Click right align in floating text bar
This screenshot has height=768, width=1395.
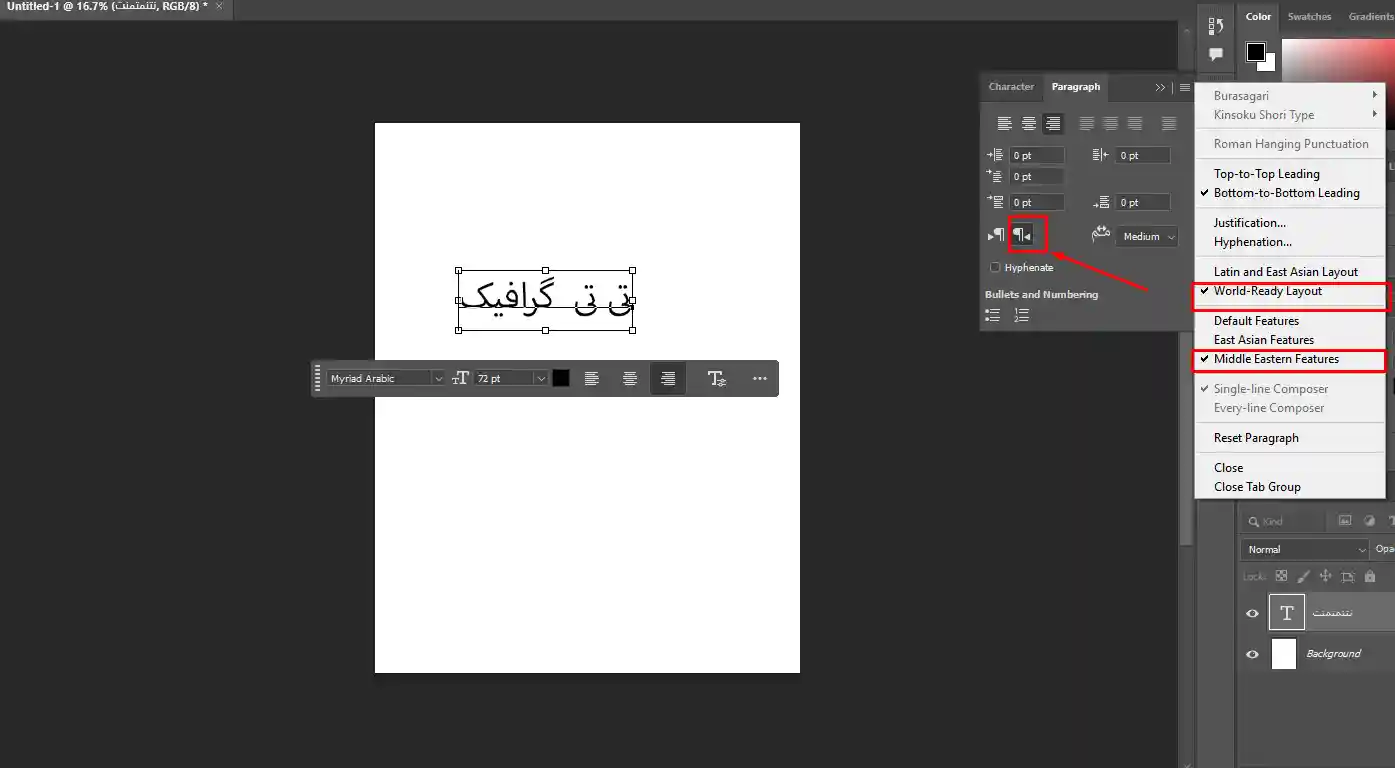[x=668, y=378]
